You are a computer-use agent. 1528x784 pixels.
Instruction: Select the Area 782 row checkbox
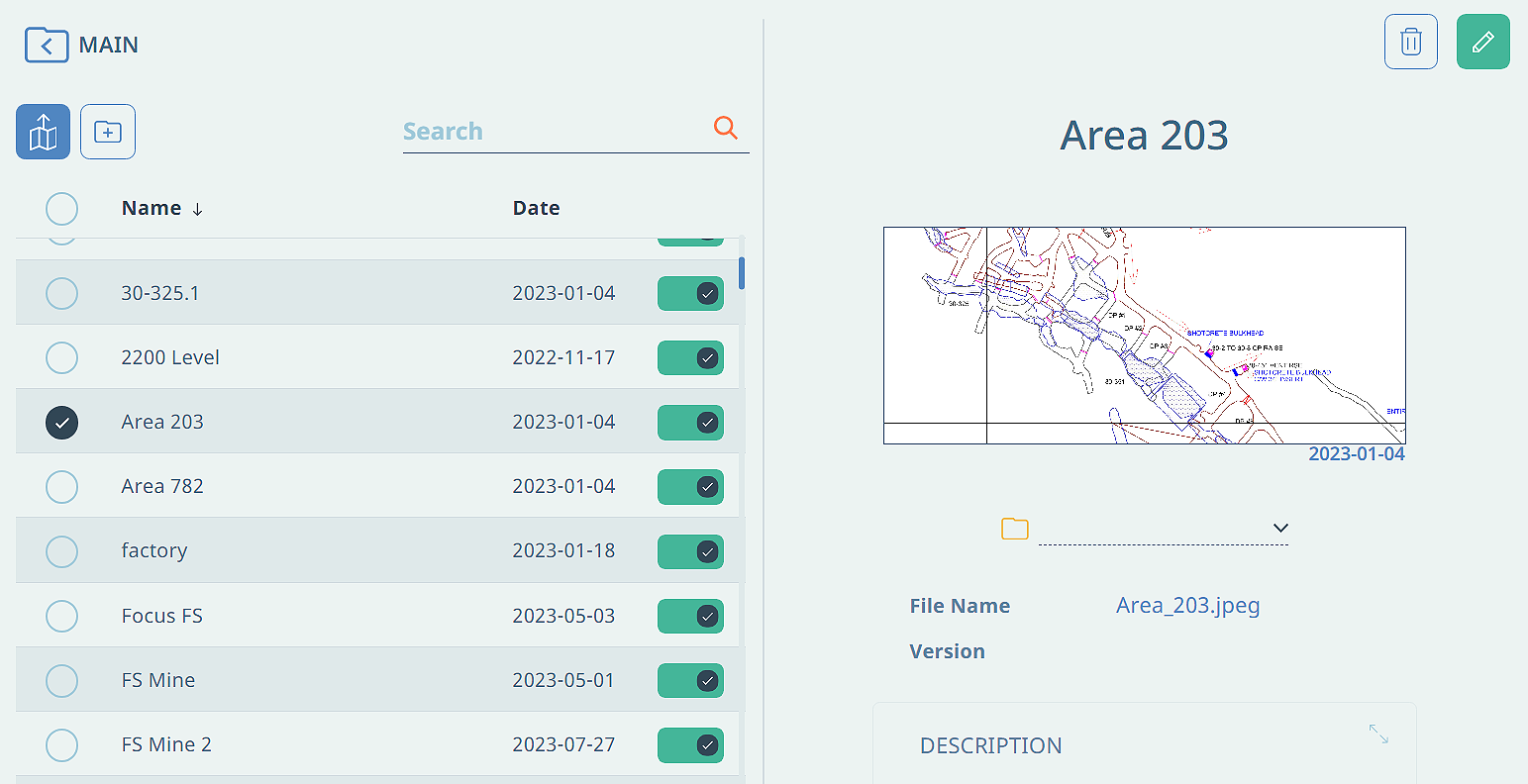coord(62,487)
